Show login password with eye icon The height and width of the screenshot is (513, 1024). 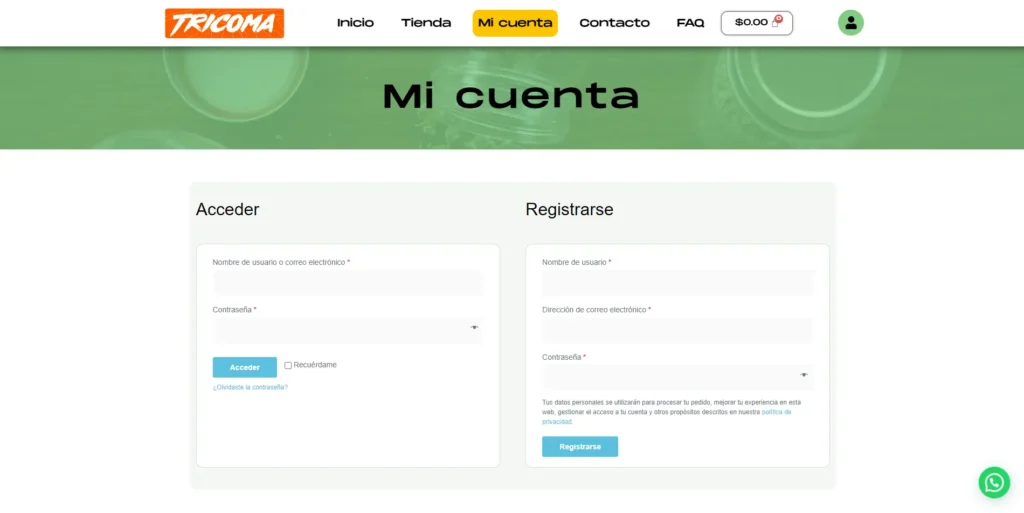[x=474, y=328]
